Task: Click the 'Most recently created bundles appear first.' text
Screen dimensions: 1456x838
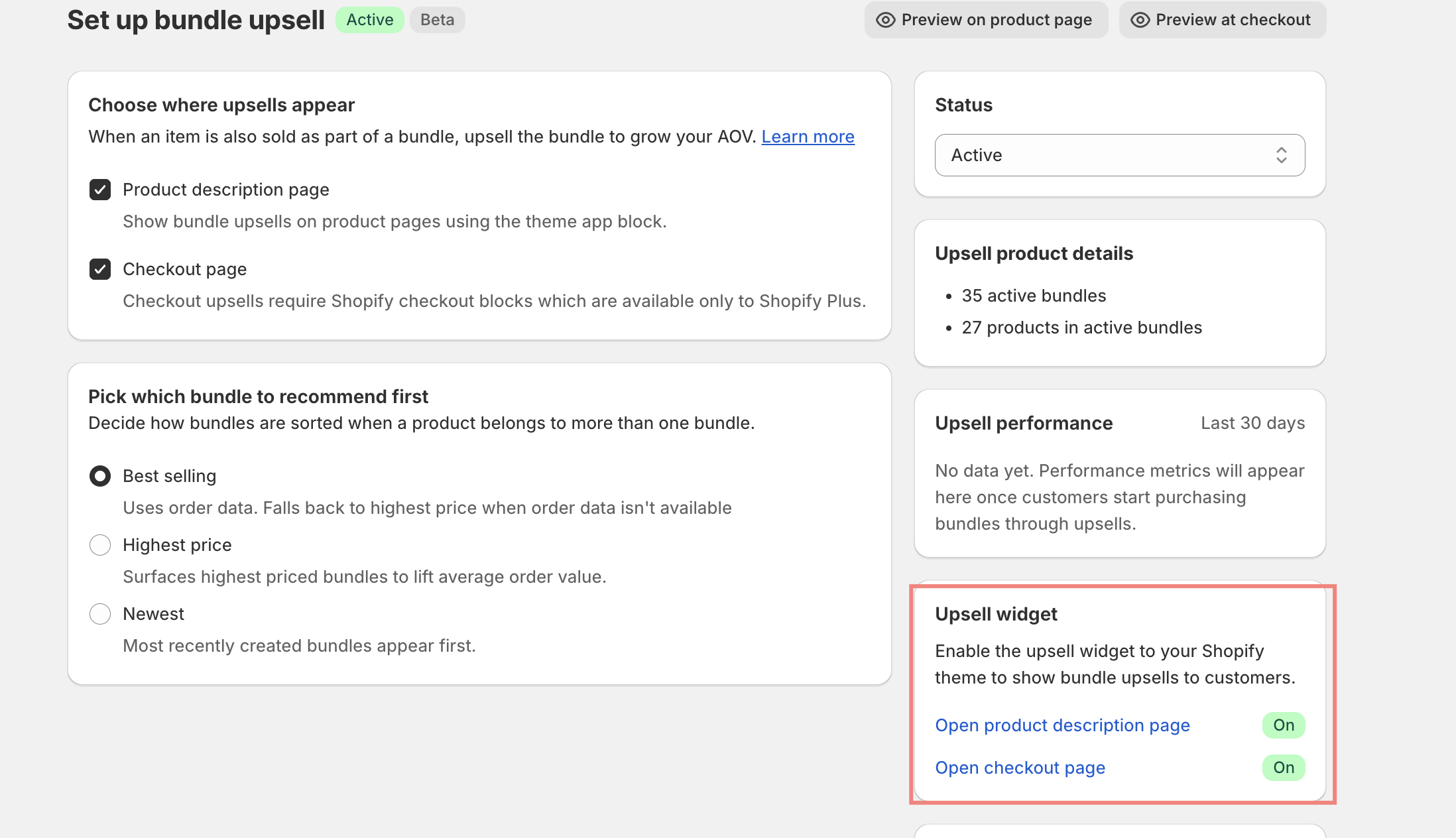Action: pos(299,646)
